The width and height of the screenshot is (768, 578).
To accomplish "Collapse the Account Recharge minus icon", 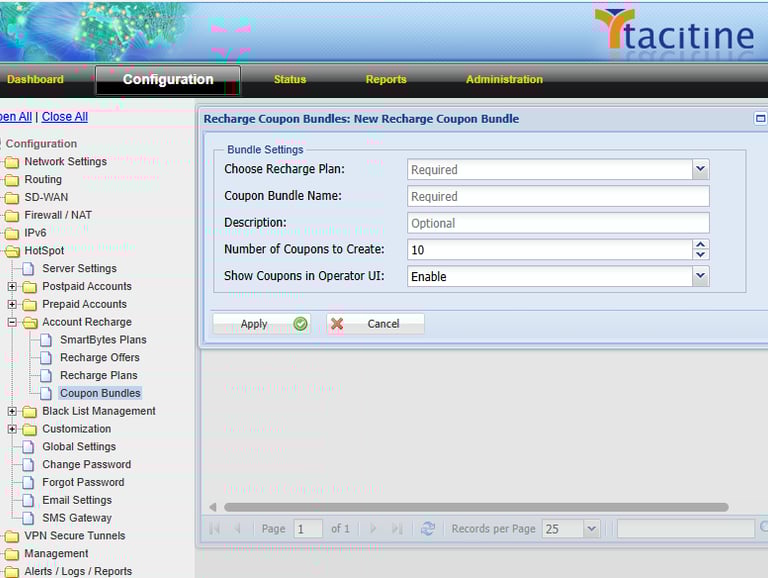I will click(12, 322).
